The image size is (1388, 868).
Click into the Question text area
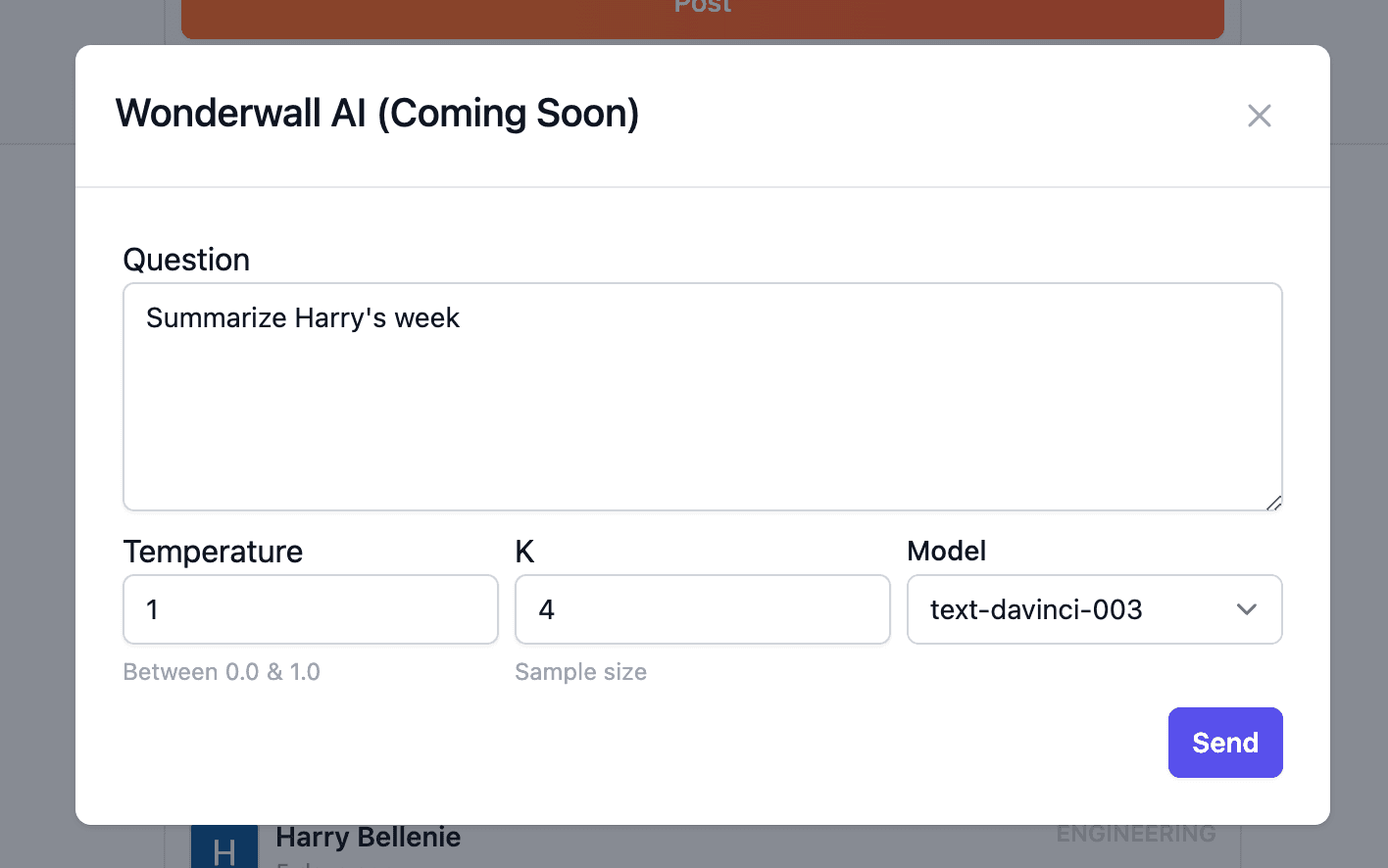tap(703, 397)
